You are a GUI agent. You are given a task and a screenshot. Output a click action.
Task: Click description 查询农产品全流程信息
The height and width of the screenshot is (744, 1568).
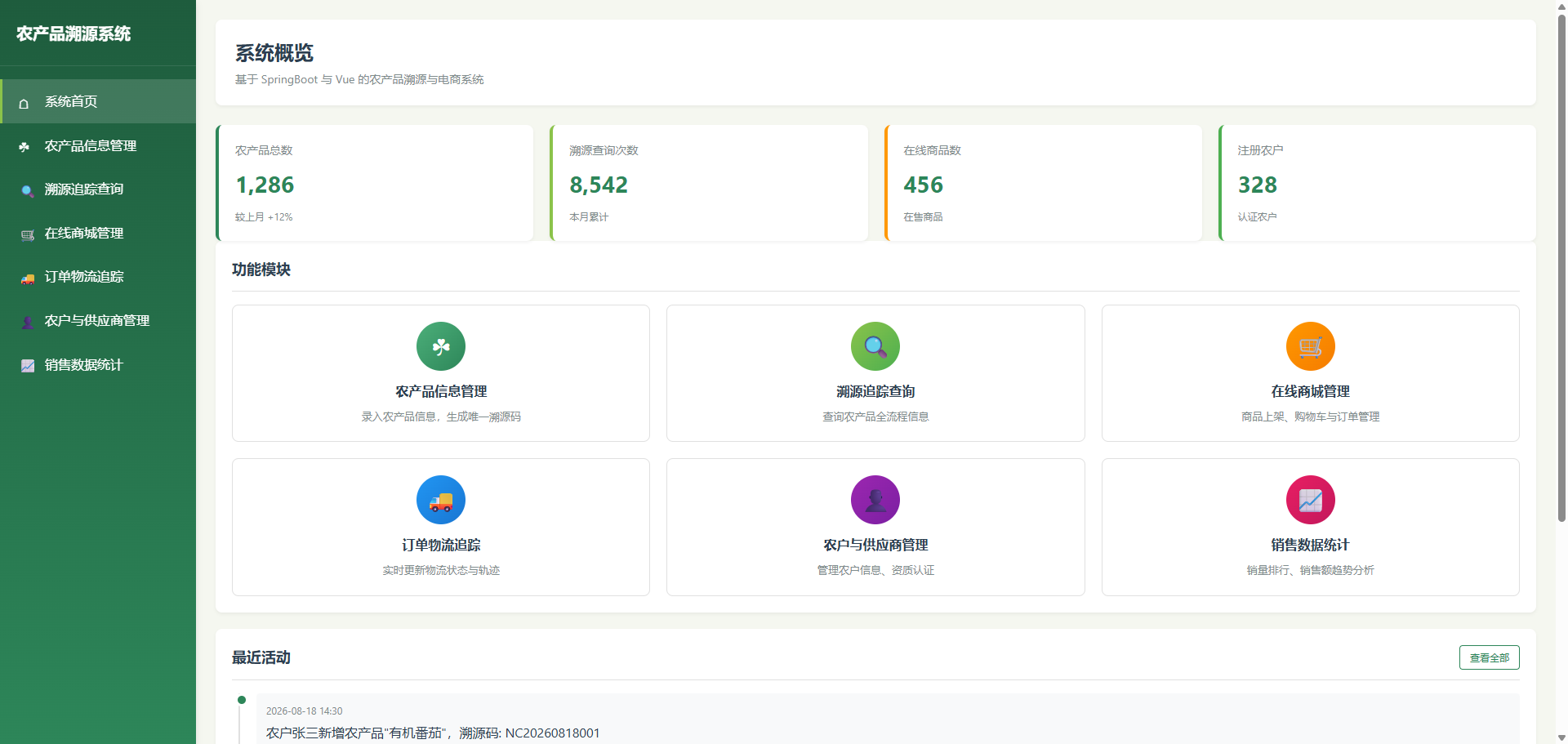click(x=875, y=417)
